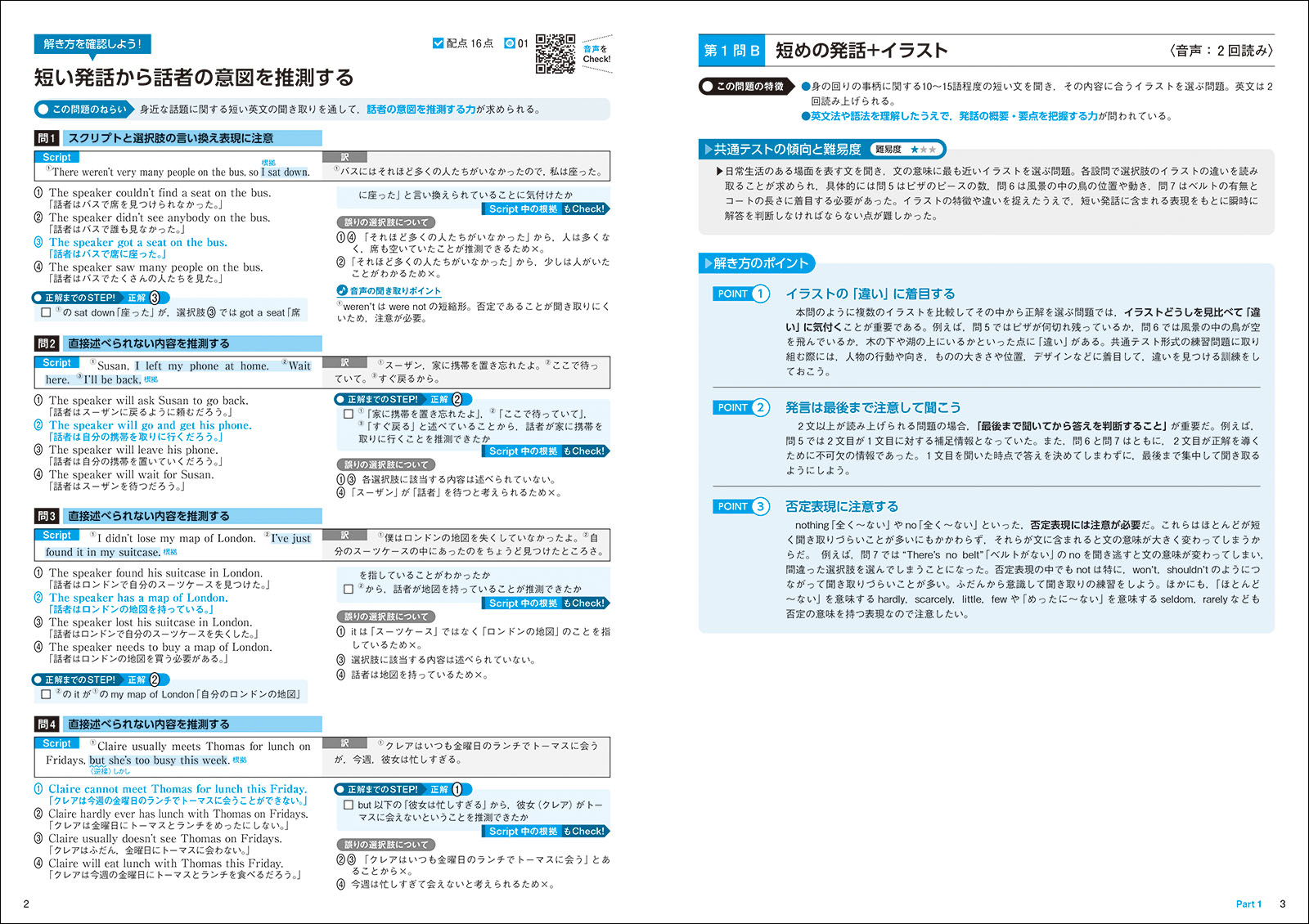Click the 〈音声：2回読み〉 label
1309x924 pixels.
(x=1221, y=51)
